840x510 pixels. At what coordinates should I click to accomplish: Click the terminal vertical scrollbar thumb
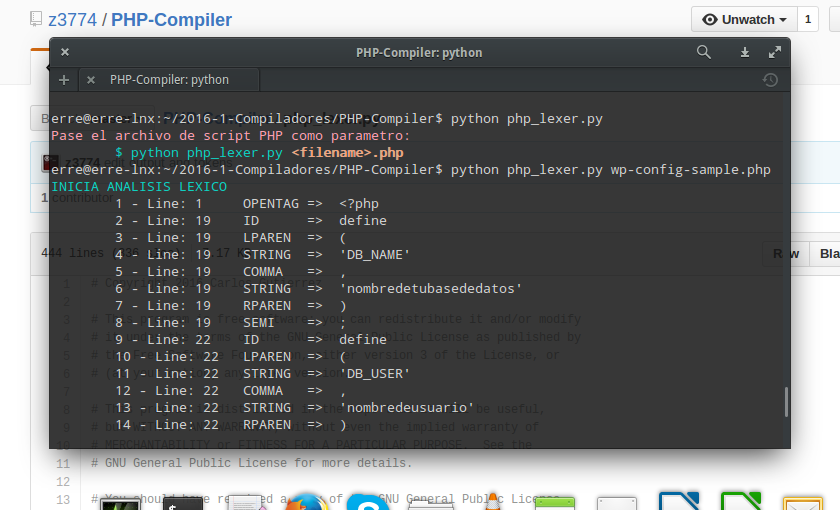tap(786, 402)
